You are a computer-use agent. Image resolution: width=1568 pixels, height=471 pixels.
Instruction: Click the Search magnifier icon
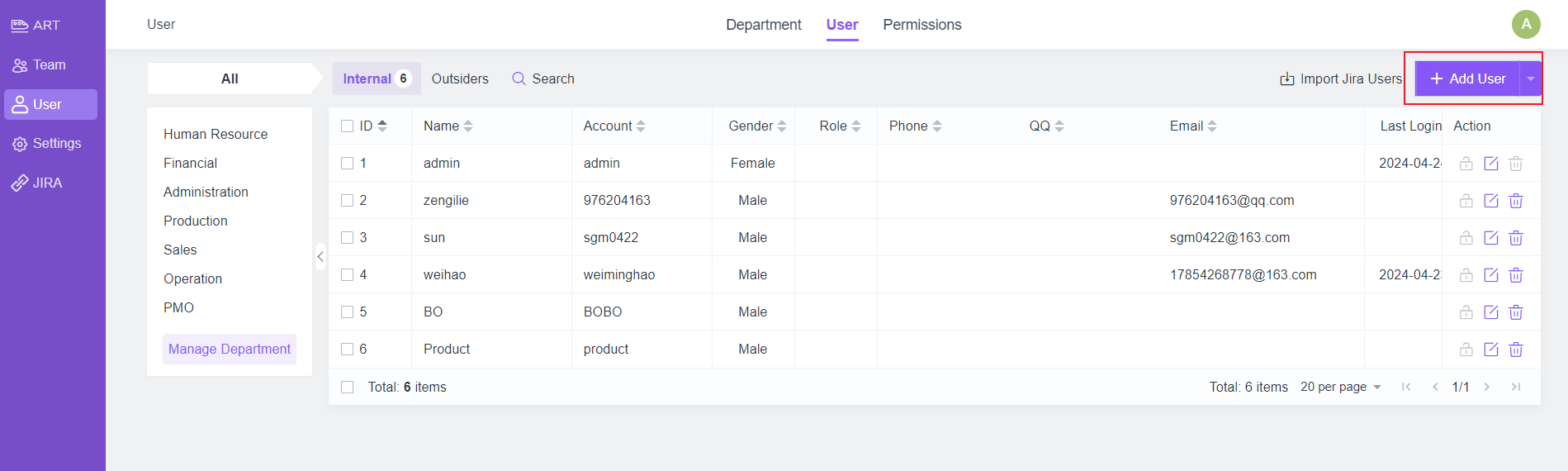[x=519, y=78]
